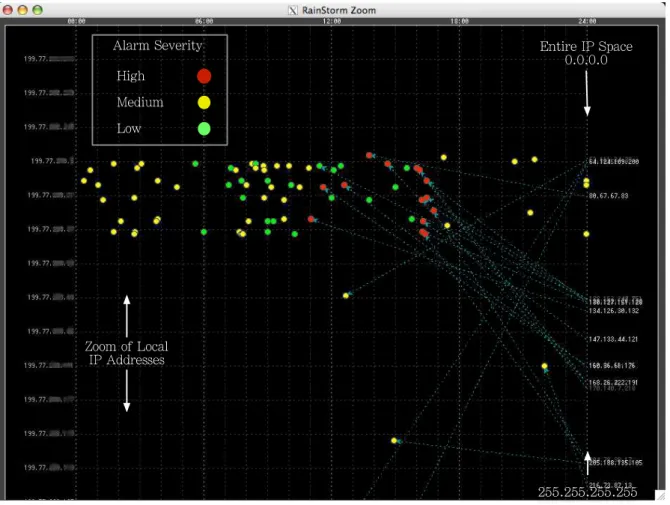Screen dimensions: 670x505
Task: Click the 06:00 time axis label
Action: point(204,21)
